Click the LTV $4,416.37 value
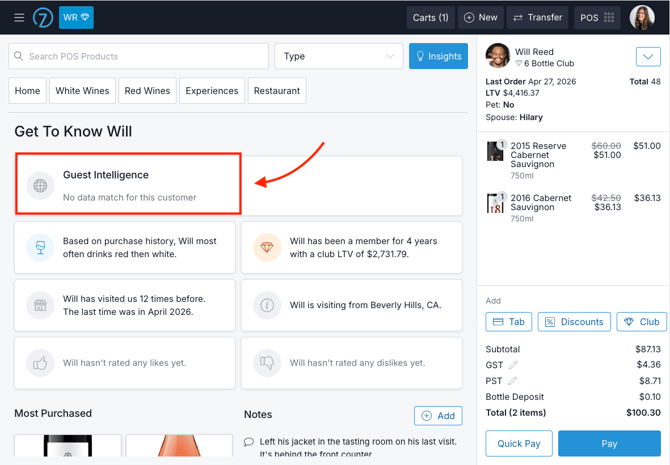The height and width of the screenshot is (465, 670). (x=521, y=93)
